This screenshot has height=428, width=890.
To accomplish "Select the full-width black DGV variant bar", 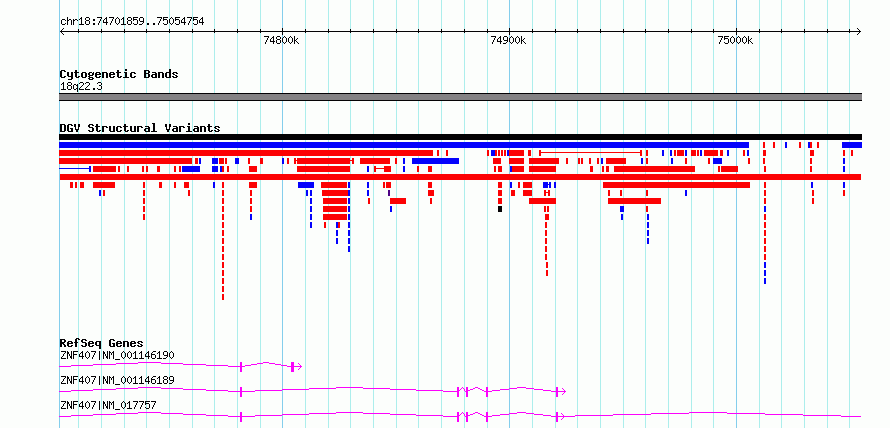I will [460, 137].
